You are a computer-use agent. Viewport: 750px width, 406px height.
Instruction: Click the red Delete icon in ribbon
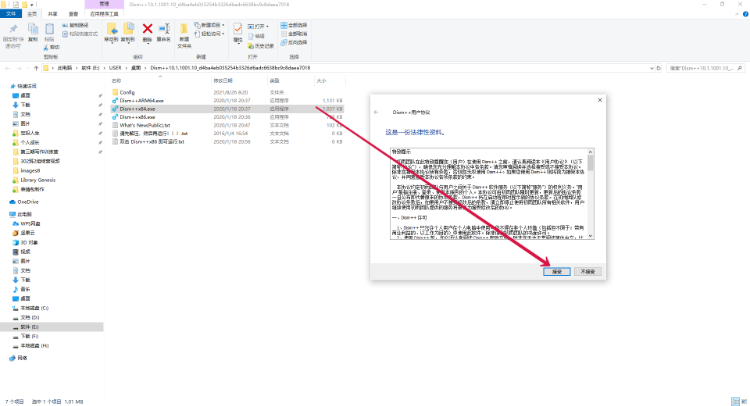[x=147, y=32]
